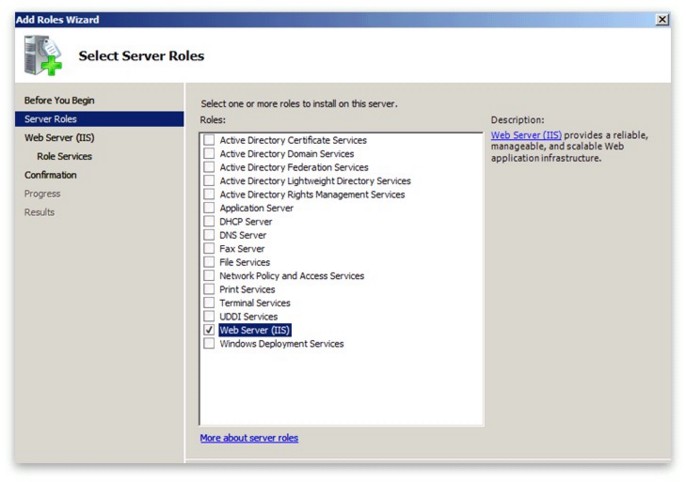Check Active Directory Certificate Services checkbox

point(209,140)
